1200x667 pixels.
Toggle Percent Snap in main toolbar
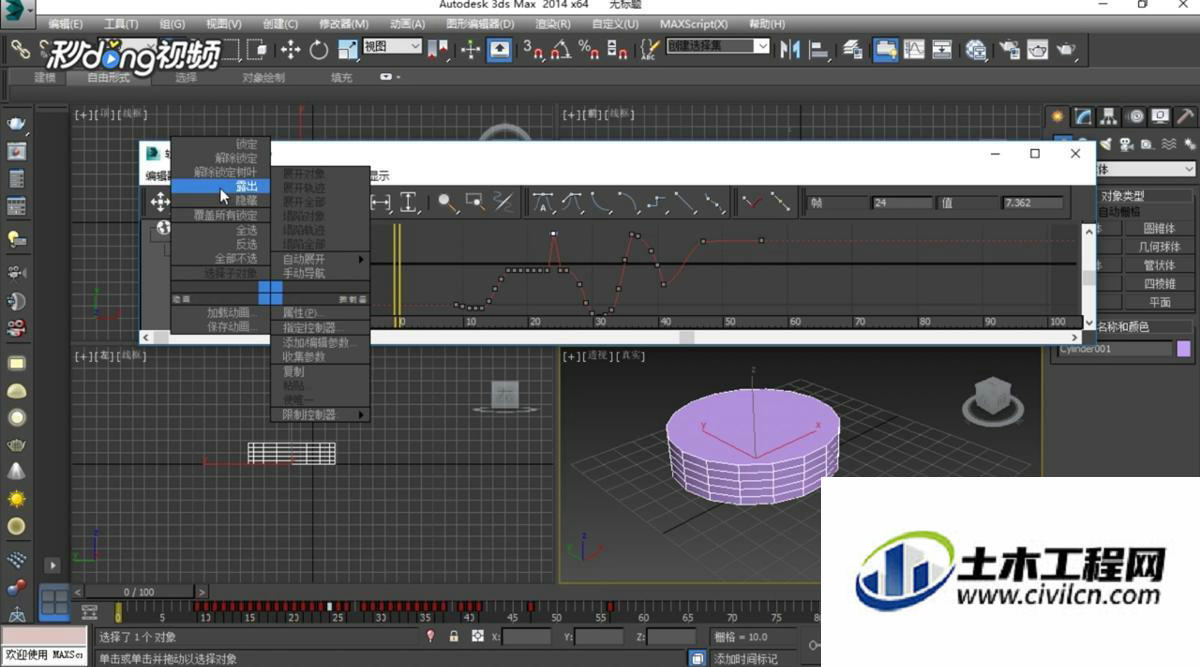pyautogui.click(x=589, y=48)
